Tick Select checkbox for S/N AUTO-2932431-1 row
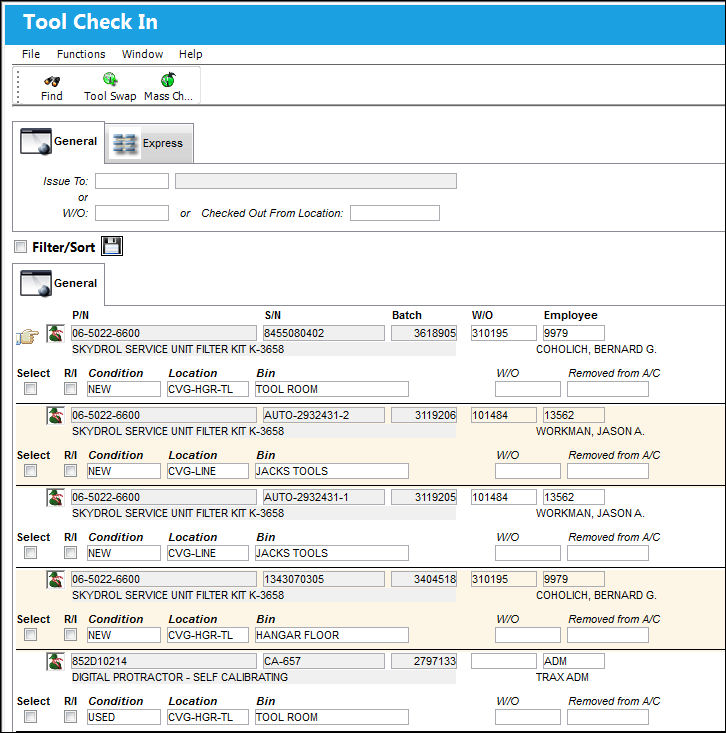 click(x=30, y=553)
